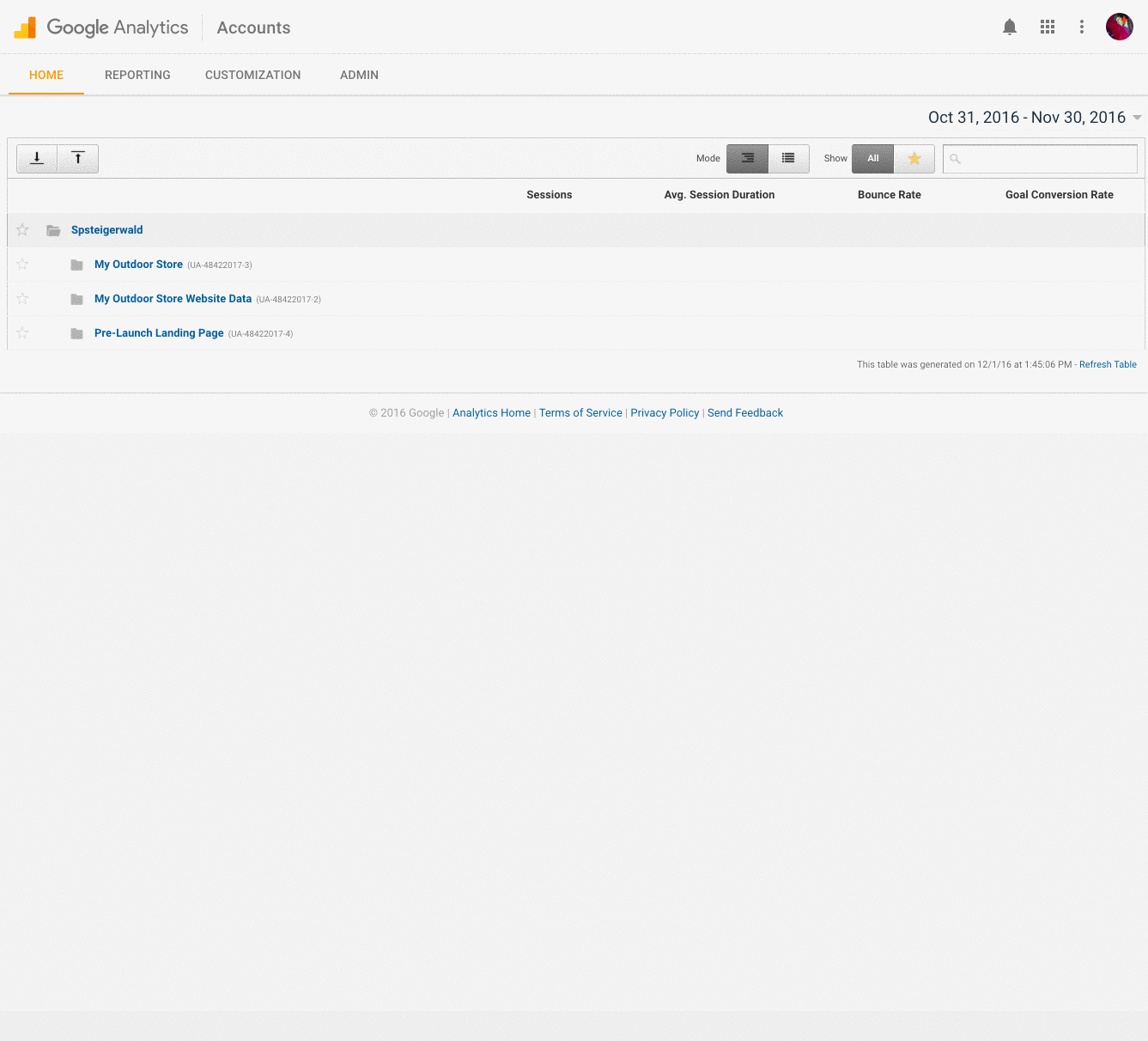Open the date range dropdown arrow

point(1137,118)
